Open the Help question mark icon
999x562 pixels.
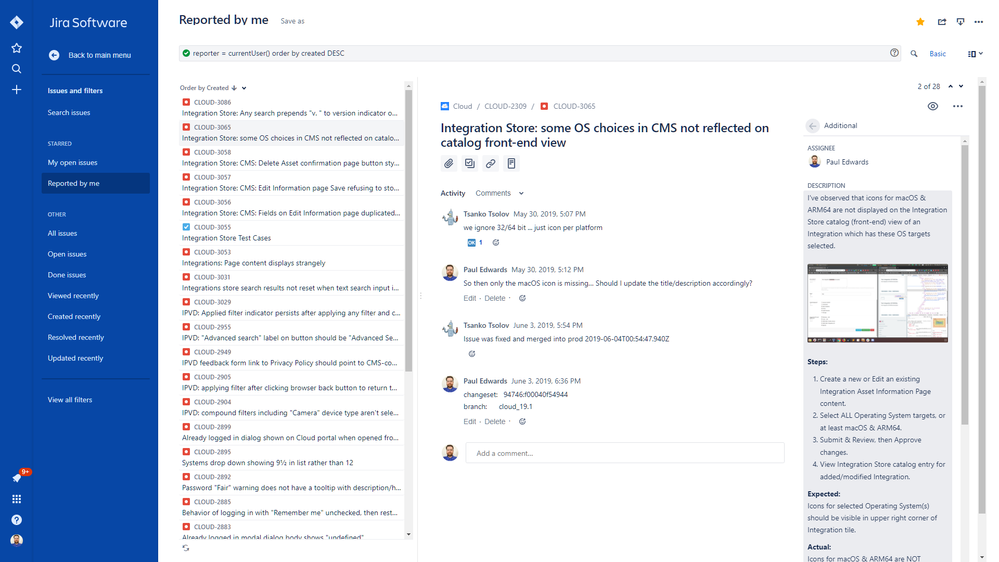[17, 520]
